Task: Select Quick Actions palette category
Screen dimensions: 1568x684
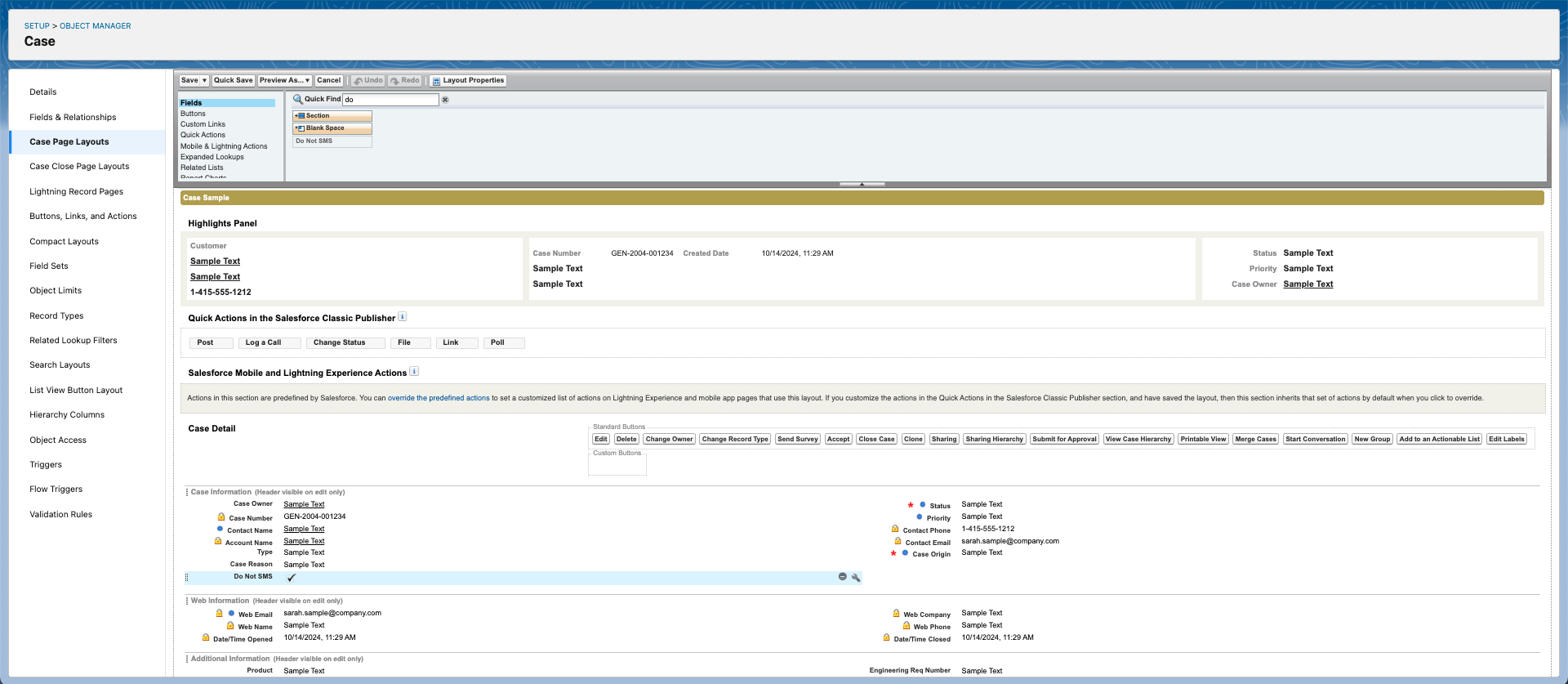Action: (x=203, y=135)
